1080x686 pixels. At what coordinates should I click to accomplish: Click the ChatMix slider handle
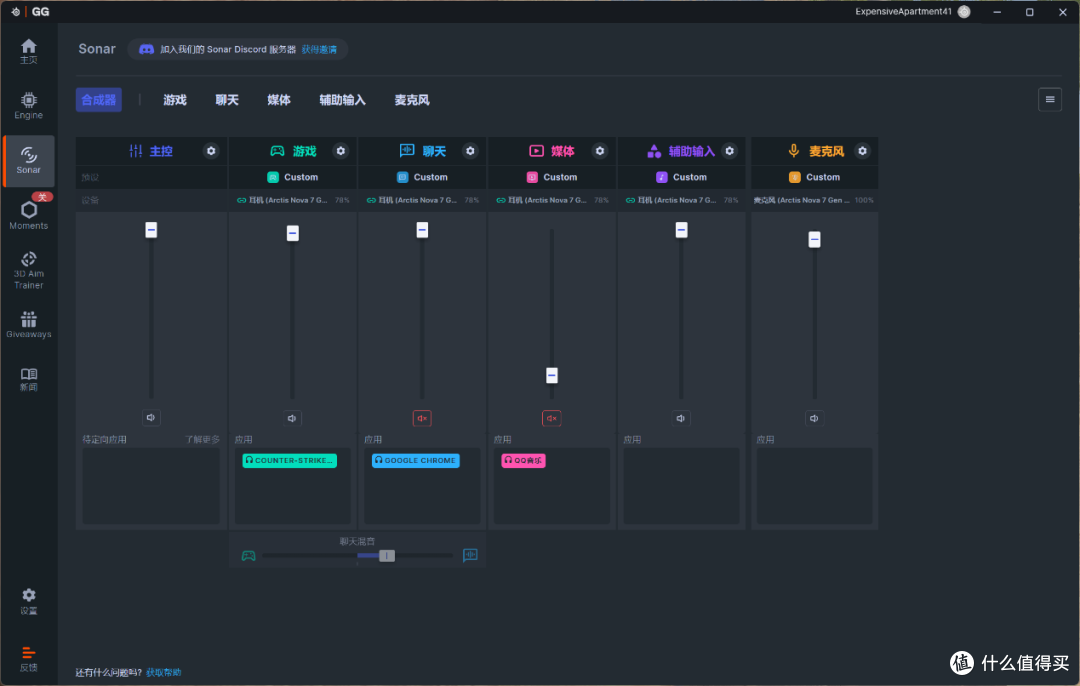tap(386, 556)
